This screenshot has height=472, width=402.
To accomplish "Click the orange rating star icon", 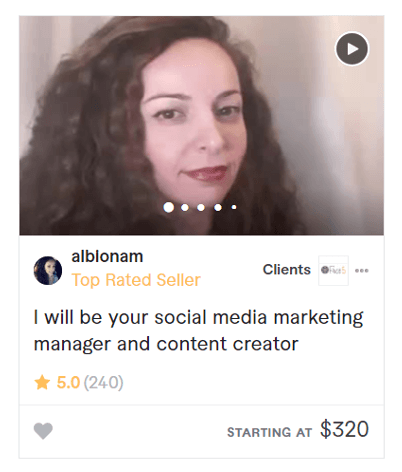I will click(x=42, y=382).
